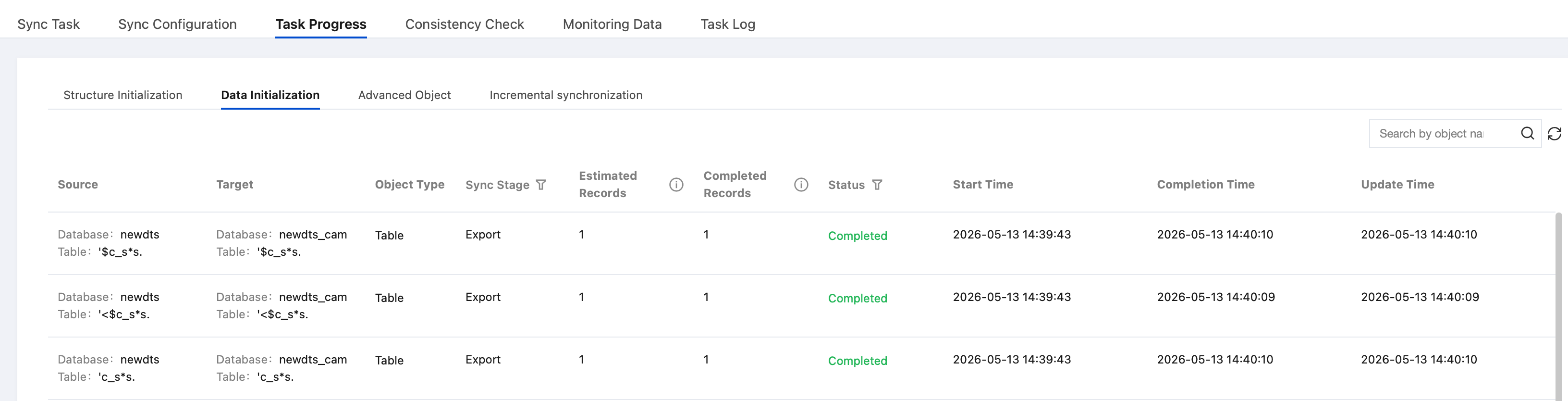Select source table '$c_s*s. cell
Screen dimensions: 1568x401
(x=109, y=243)
